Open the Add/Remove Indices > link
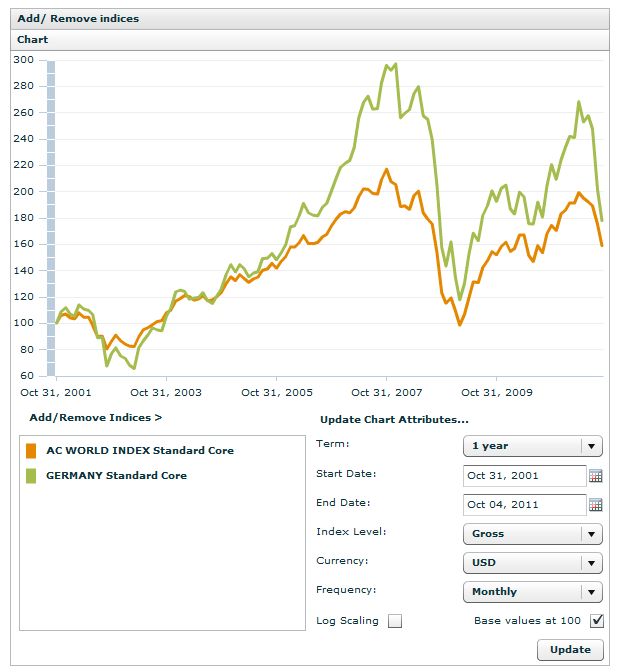620x672 pixels. click(96, 417)
